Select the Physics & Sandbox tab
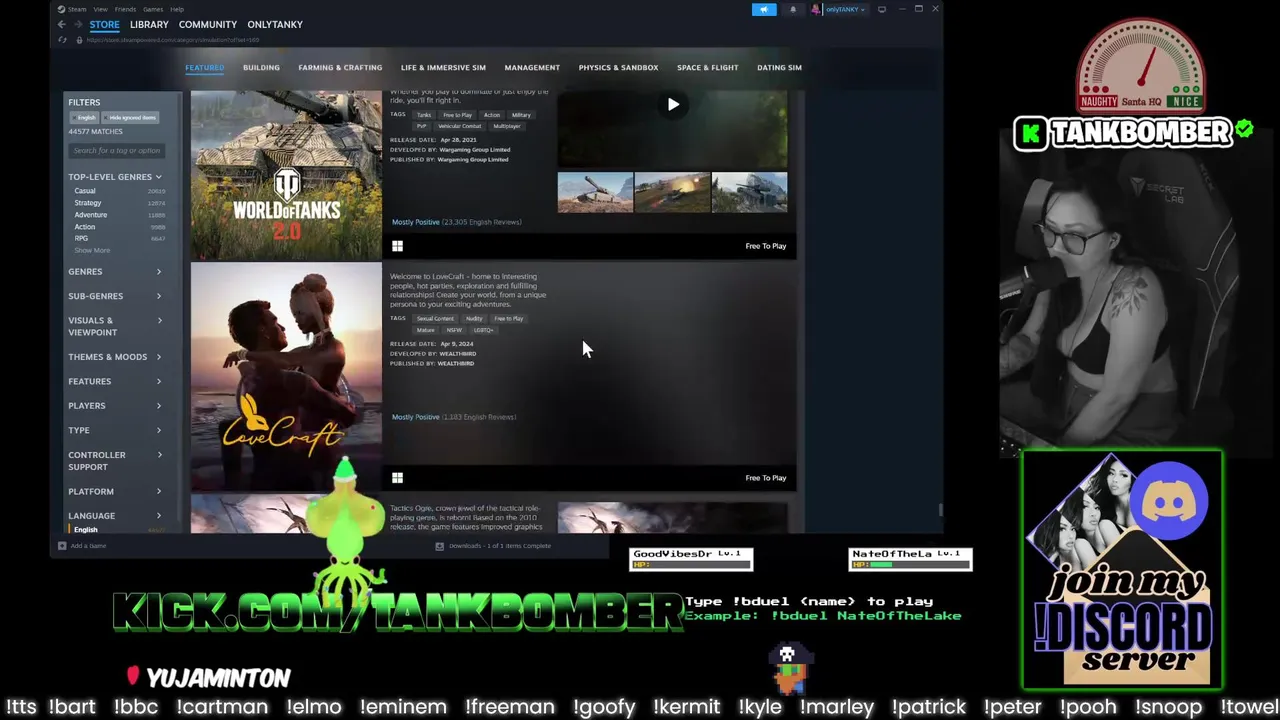Screen dimensions: 1280x720 (x=618, y=67)
